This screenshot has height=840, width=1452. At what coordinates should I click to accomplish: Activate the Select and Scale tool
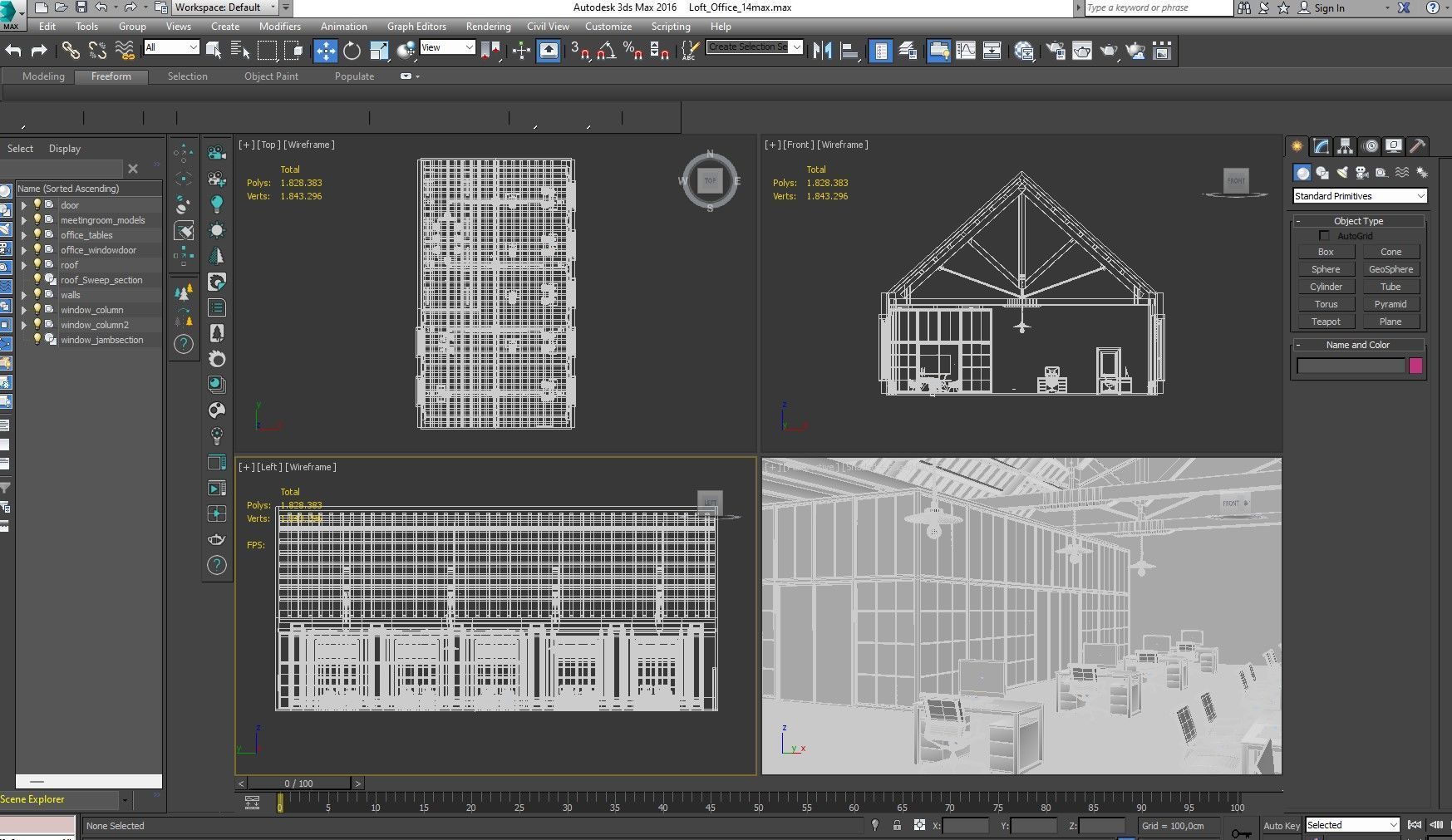pyautogui.click(x=379, y=51)
